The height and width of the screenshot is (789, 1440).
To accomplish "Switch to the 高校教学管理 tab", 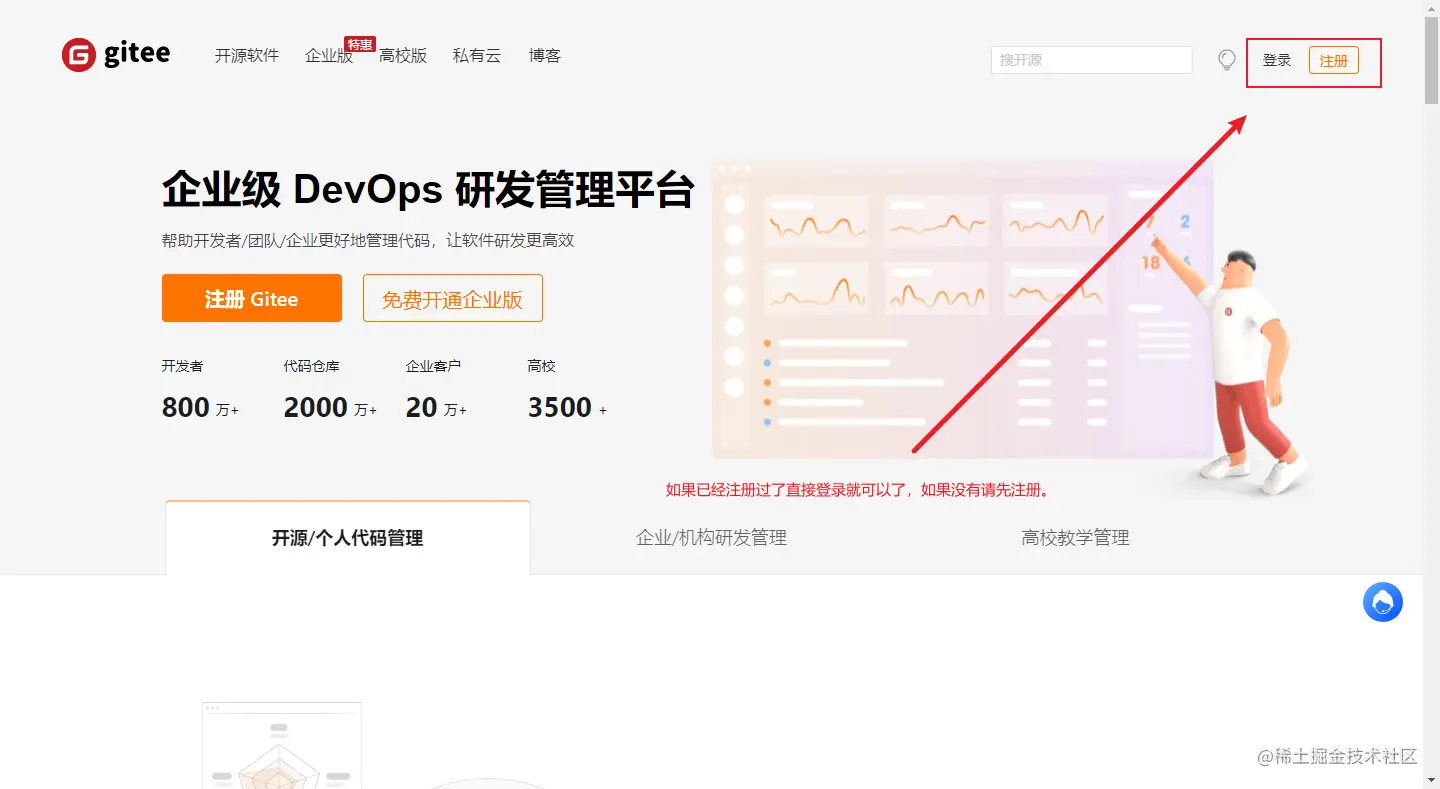I will 1076,538.
